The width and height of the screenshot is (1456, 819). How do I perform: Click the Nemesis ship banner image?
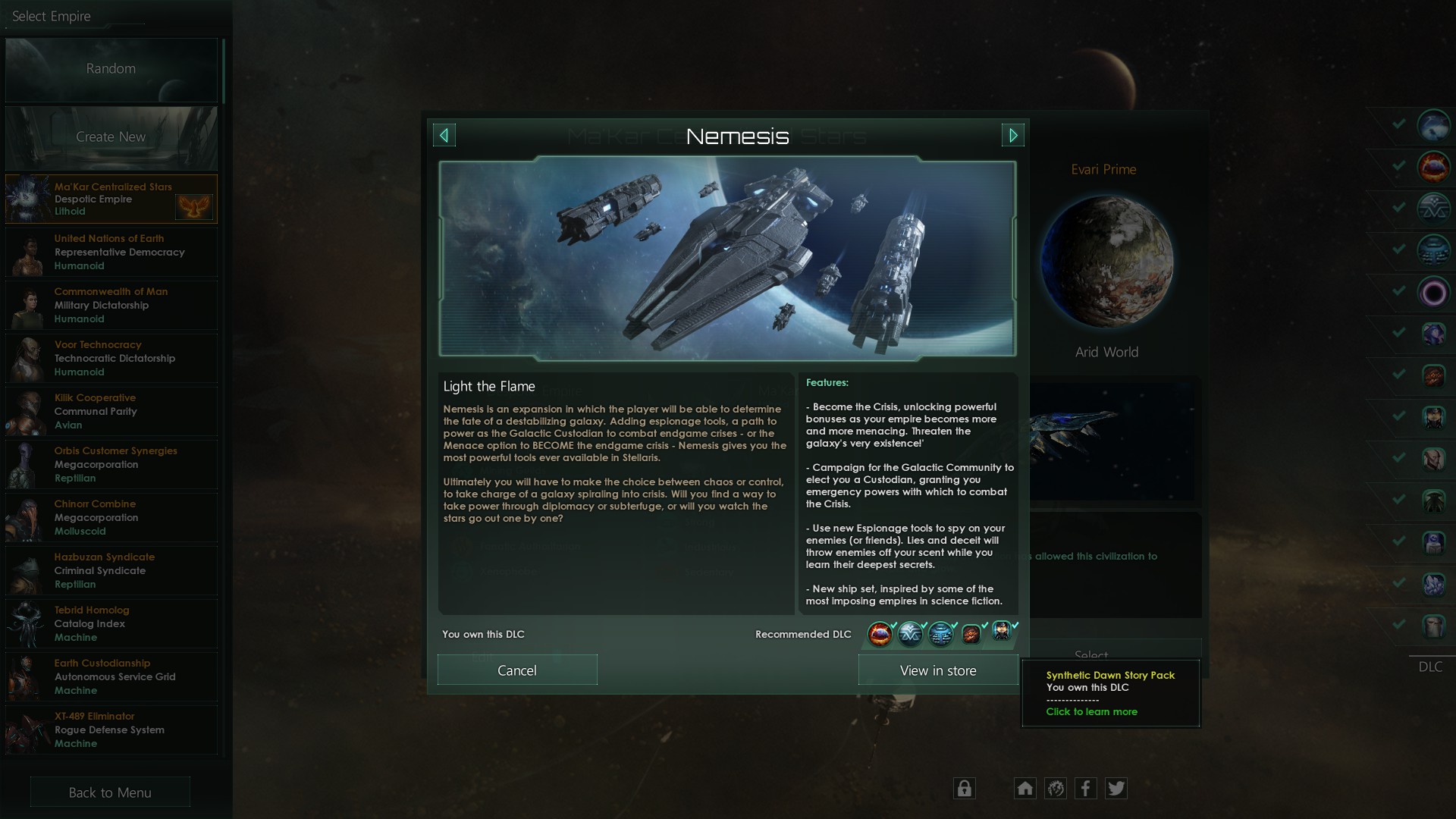(727, 259)
